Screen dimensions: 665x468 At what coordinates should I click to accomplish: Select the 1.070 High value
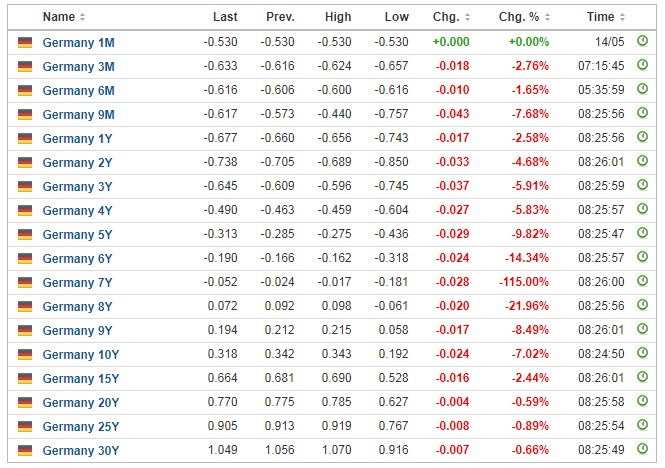tap(337, 450)
